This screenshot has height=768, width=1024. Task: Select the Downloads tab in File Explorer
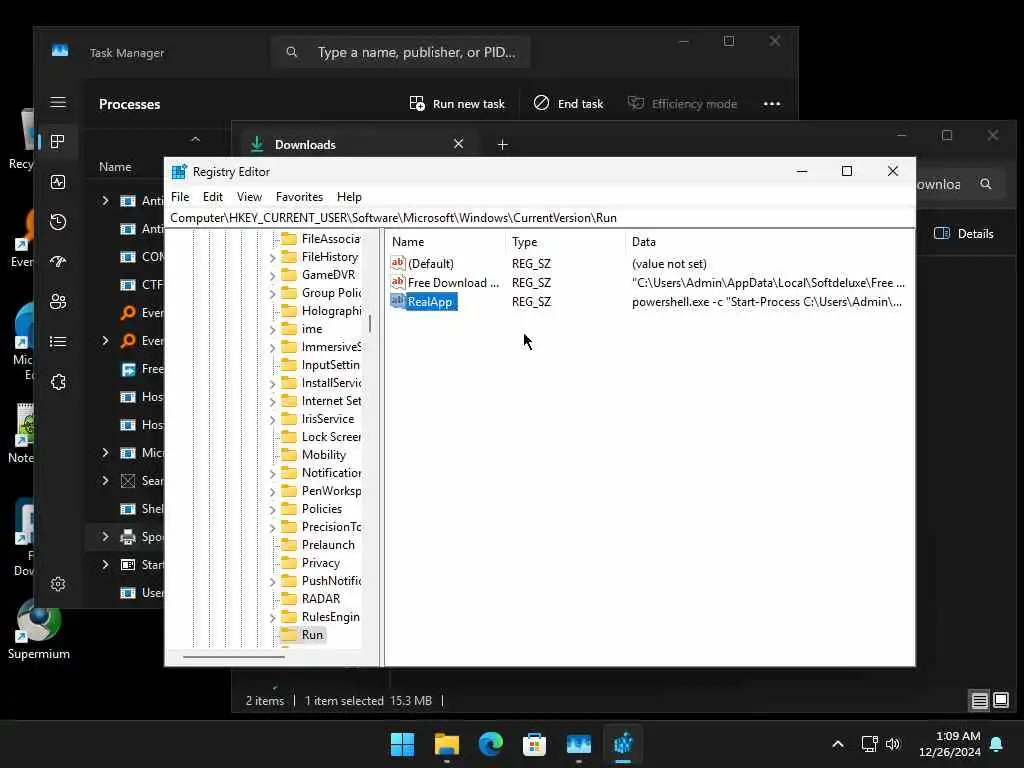(358, 144)
